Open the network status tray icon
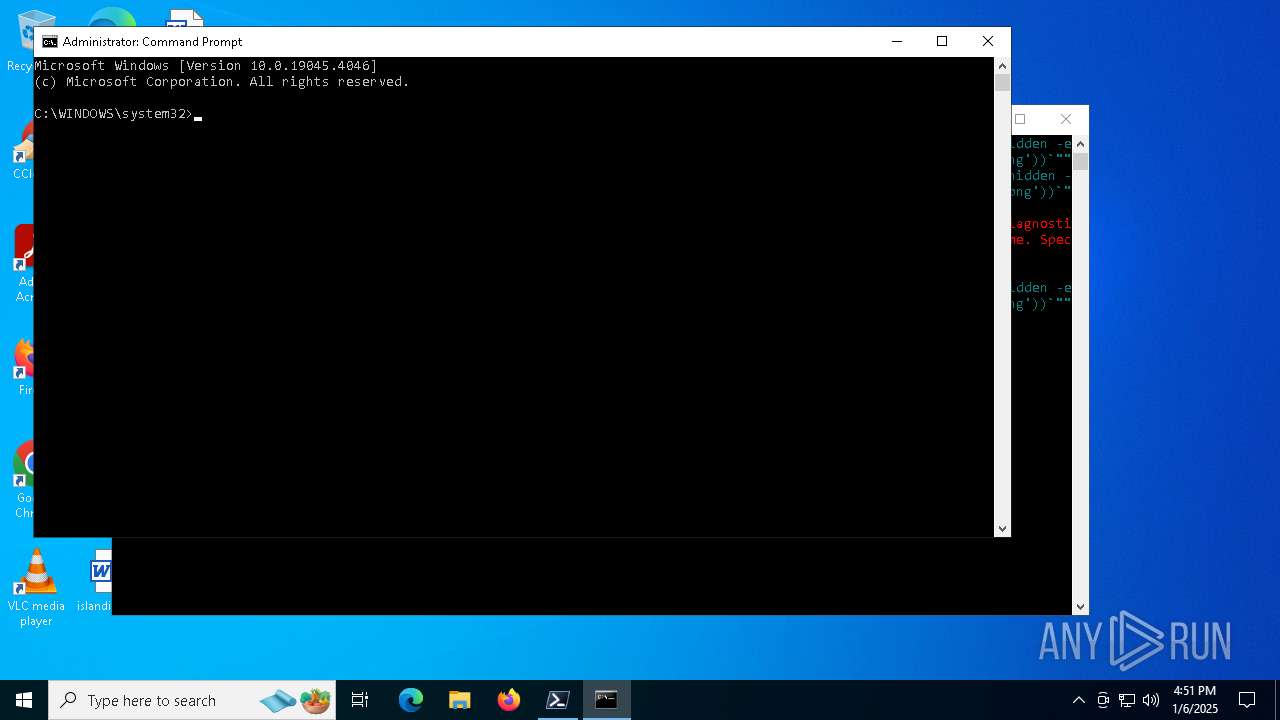The image size is (1280, 720). 1127,700
